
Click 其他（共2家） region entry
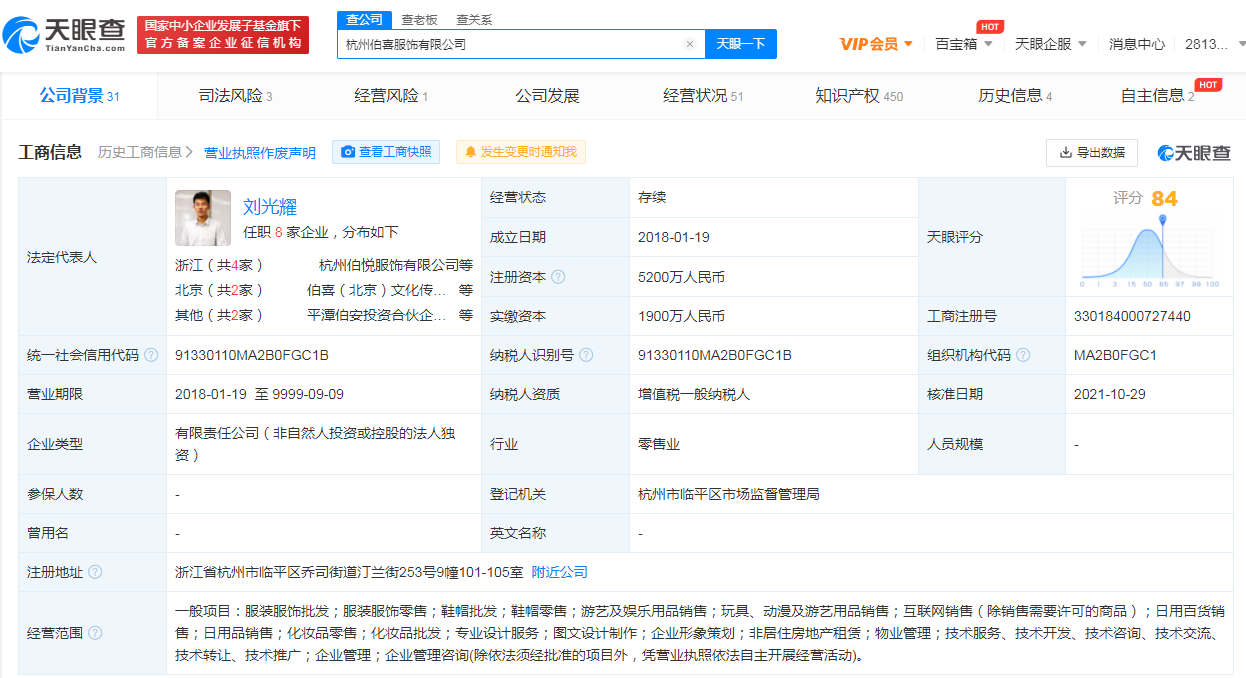(219, 315)
